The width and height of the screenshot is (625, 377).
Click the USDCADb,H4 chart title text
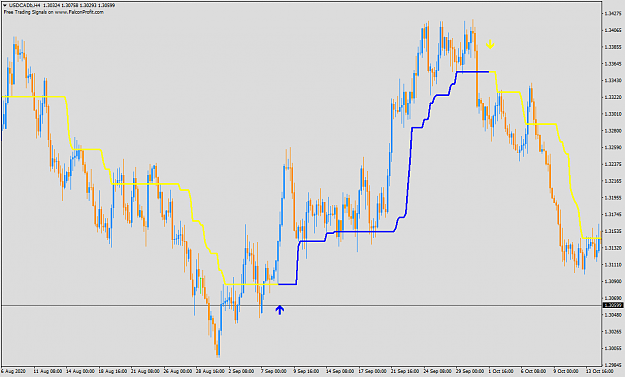coord(24,6)
